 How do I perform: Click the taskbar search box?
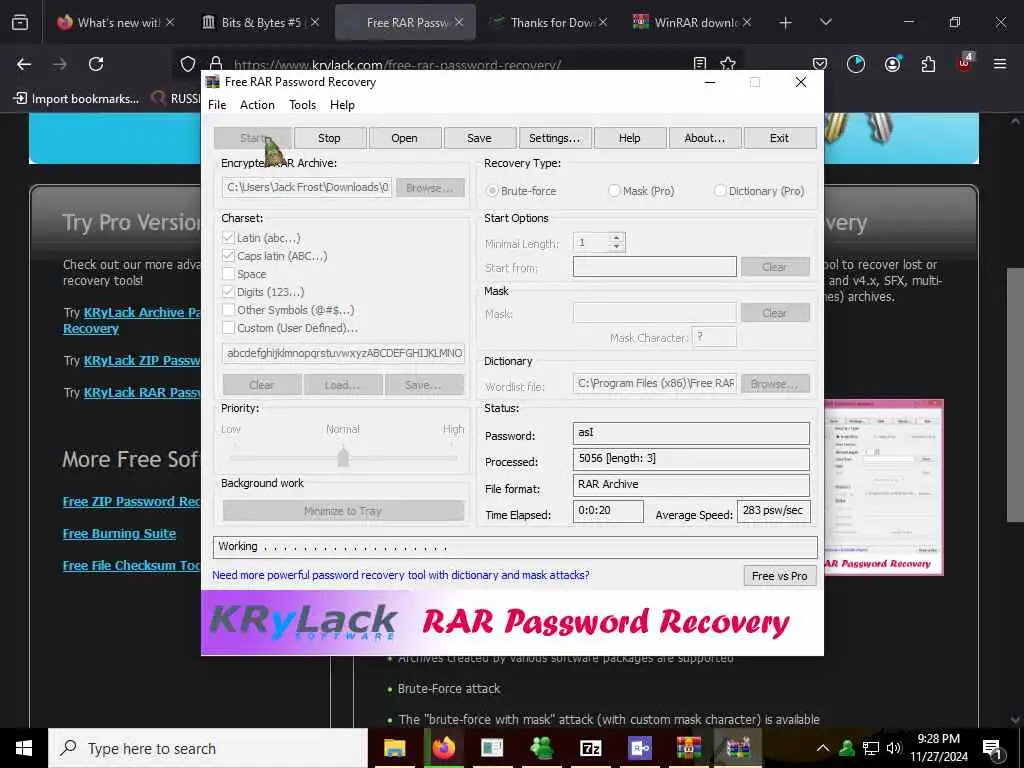click(x=208, y=748)
